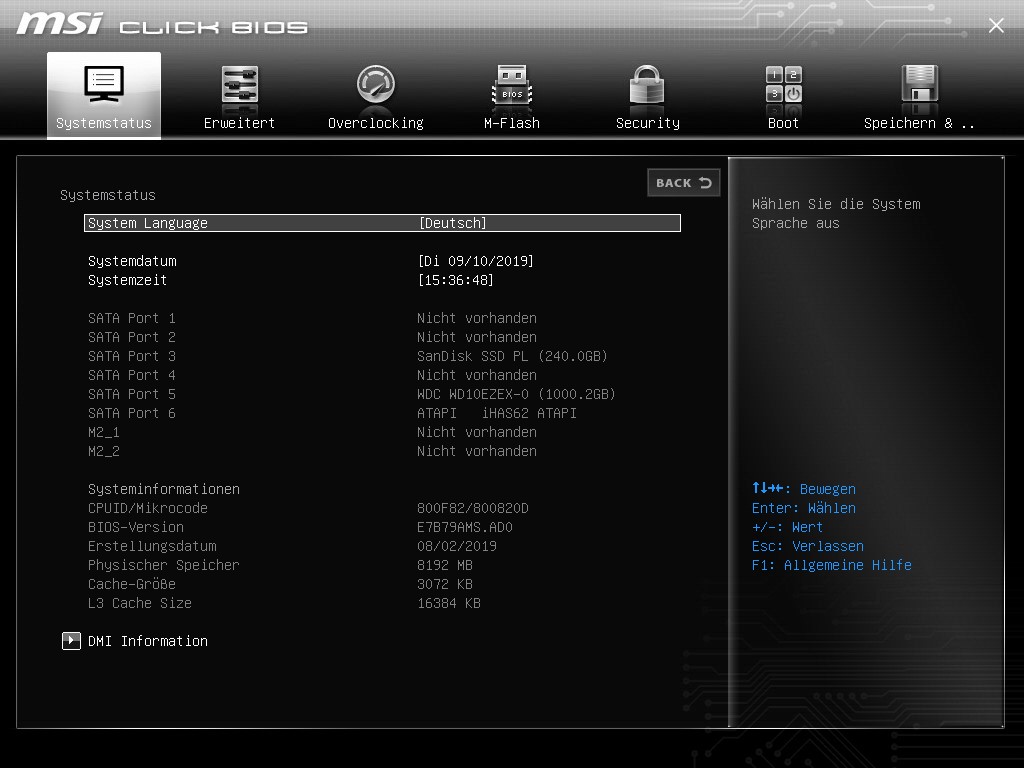Click the CPUID/Mikrocode label

148,507
